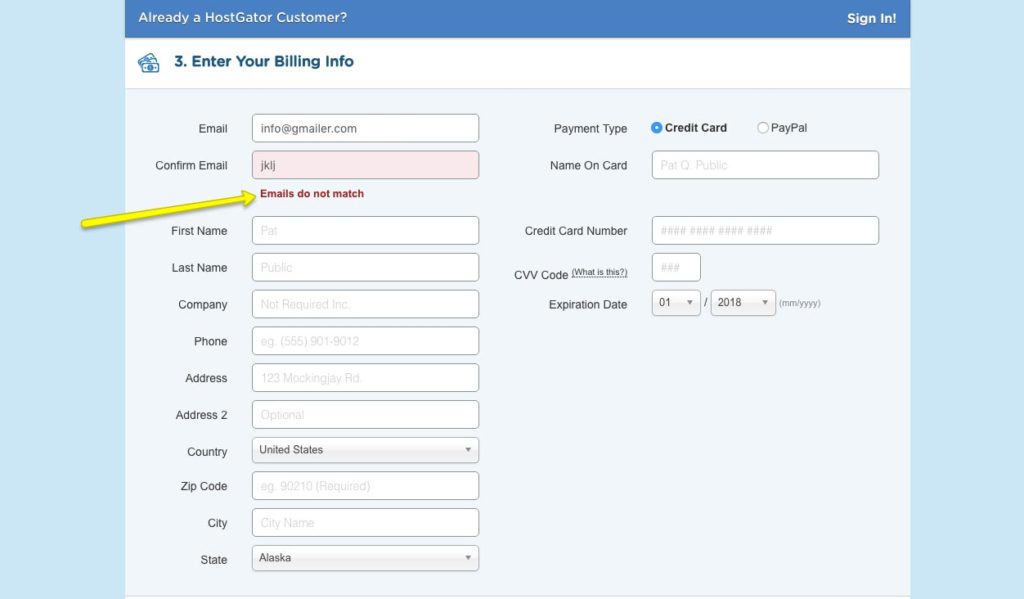Click the Company input field
The width and height of the screenshot is (1024, 599).
pos(365,304)
